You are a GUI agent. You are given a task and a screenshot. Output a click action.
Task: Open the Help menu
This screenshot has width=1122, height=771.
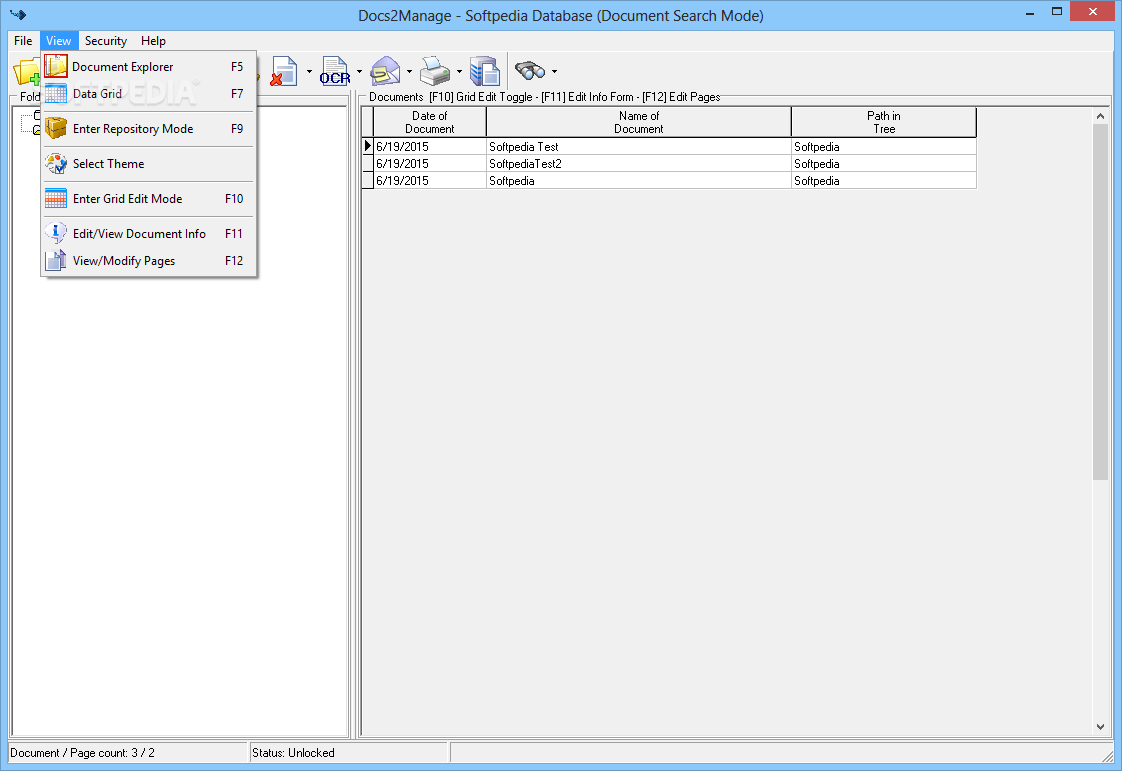coord(153,41)
